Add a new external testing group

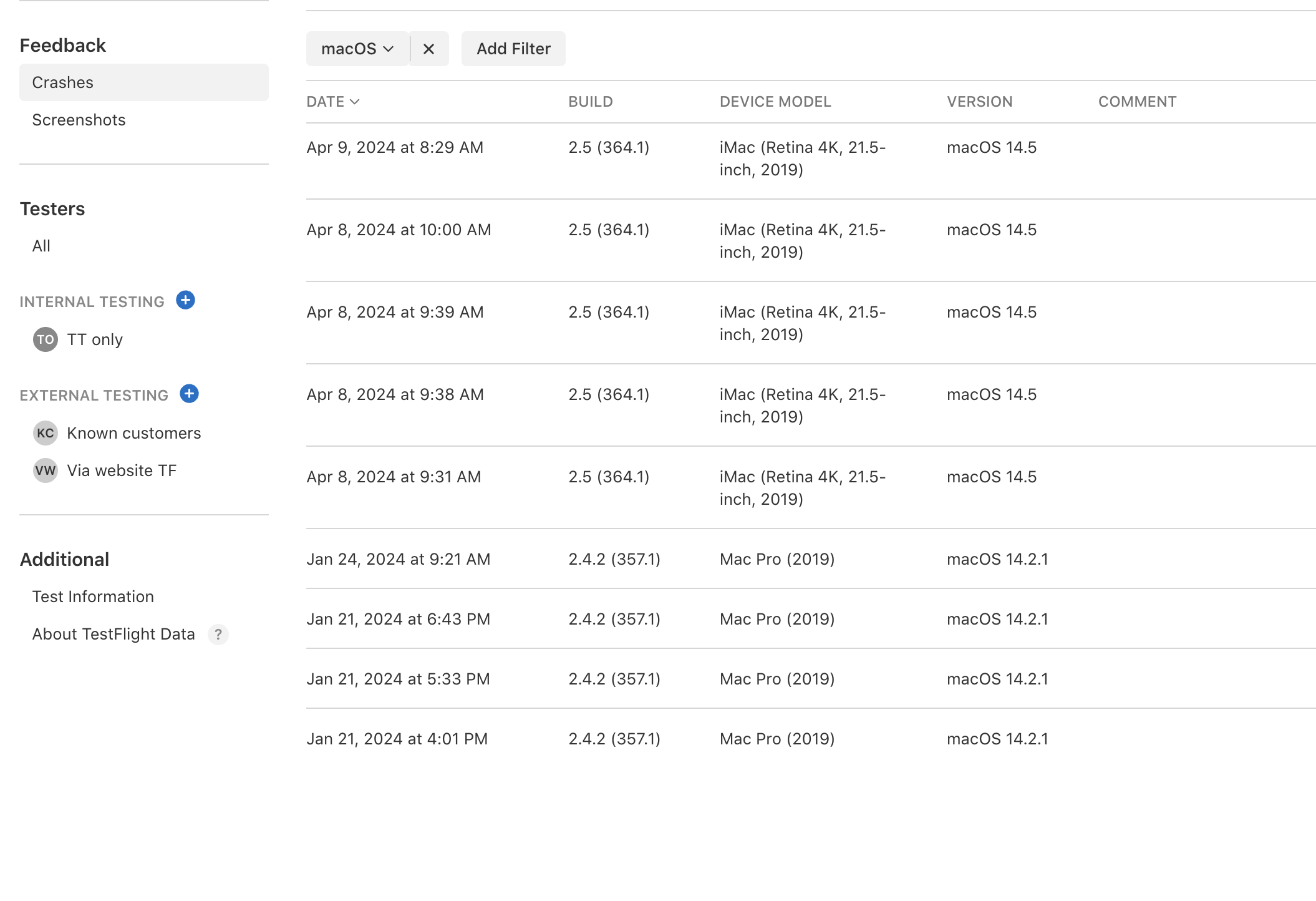tap(189, 394)
